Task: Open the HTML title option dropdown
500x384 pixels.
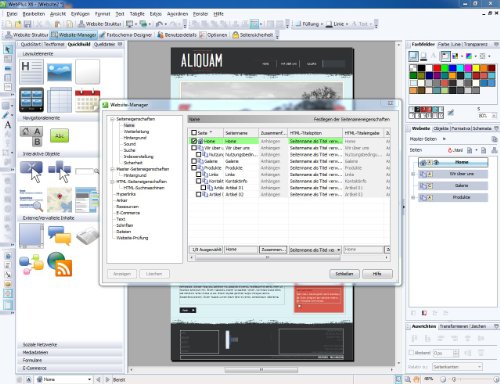Action: pyautogui.click(x=339, y=250)
